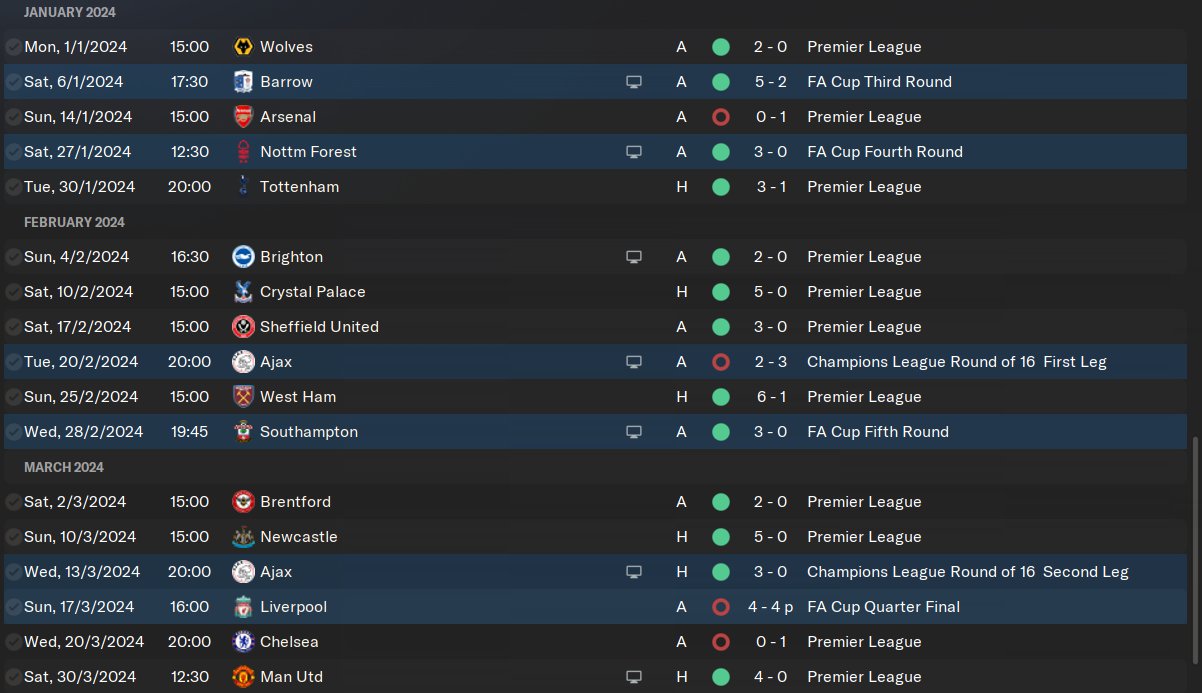Viewport: 1202px width, 693px height.
Task: Click the Man Utd club badge
Action: pyautogui.click(x=242, y=677)
